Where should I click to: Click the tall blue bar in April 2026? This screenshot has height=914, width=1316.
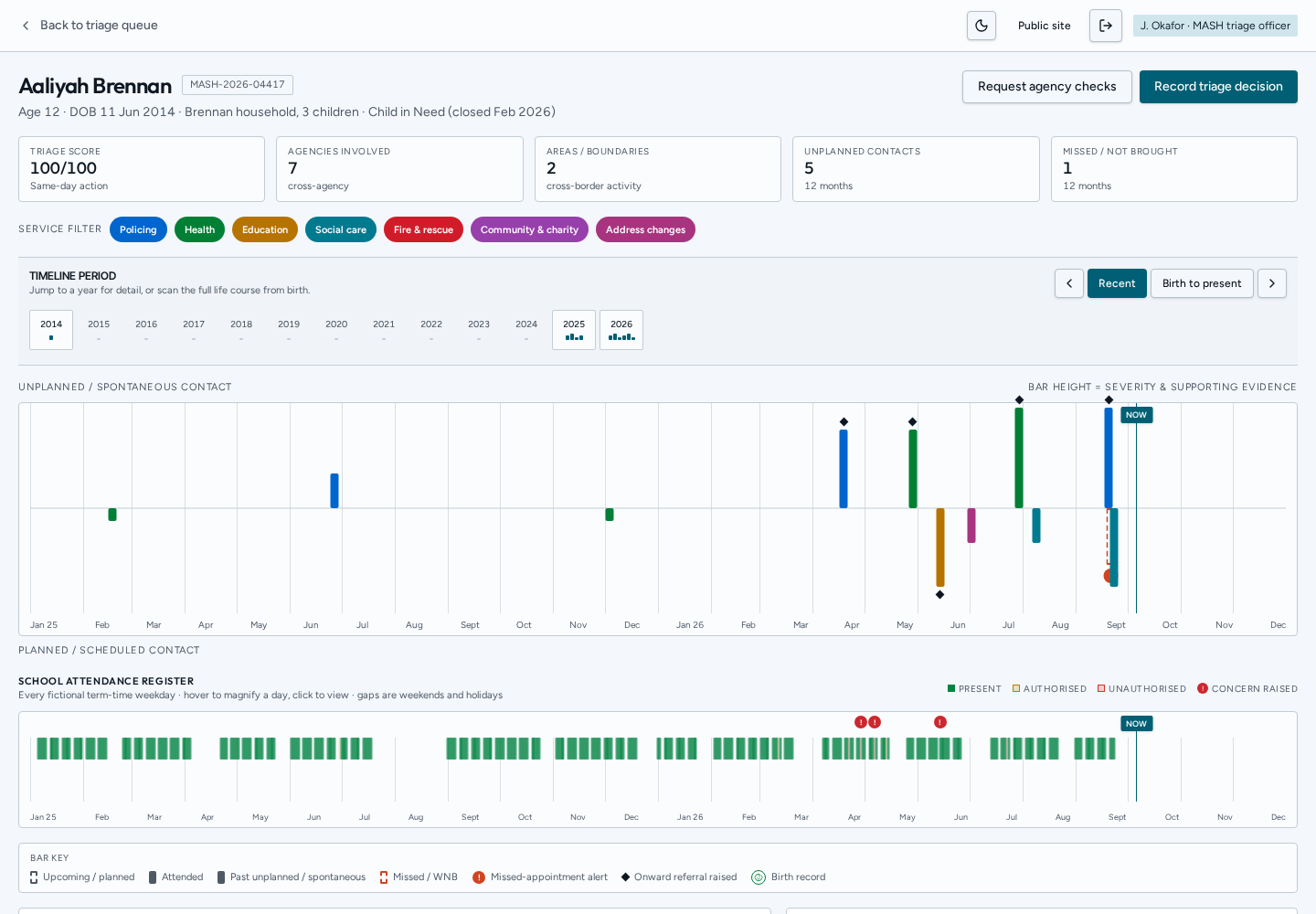click(844, 469)
